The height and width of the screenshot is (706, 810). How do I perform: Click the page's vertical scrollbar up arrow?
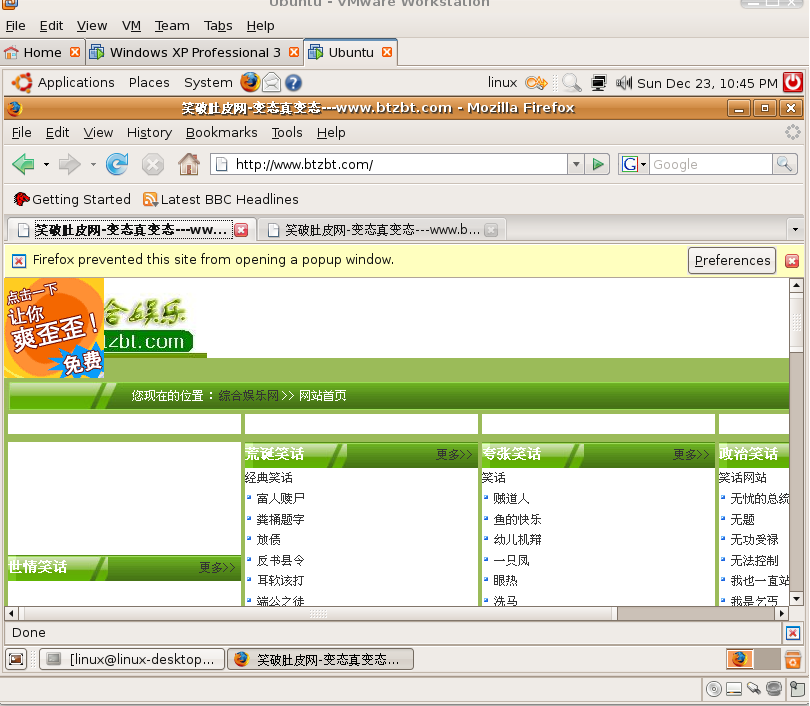pyautogui.click(x=796, y=285)
